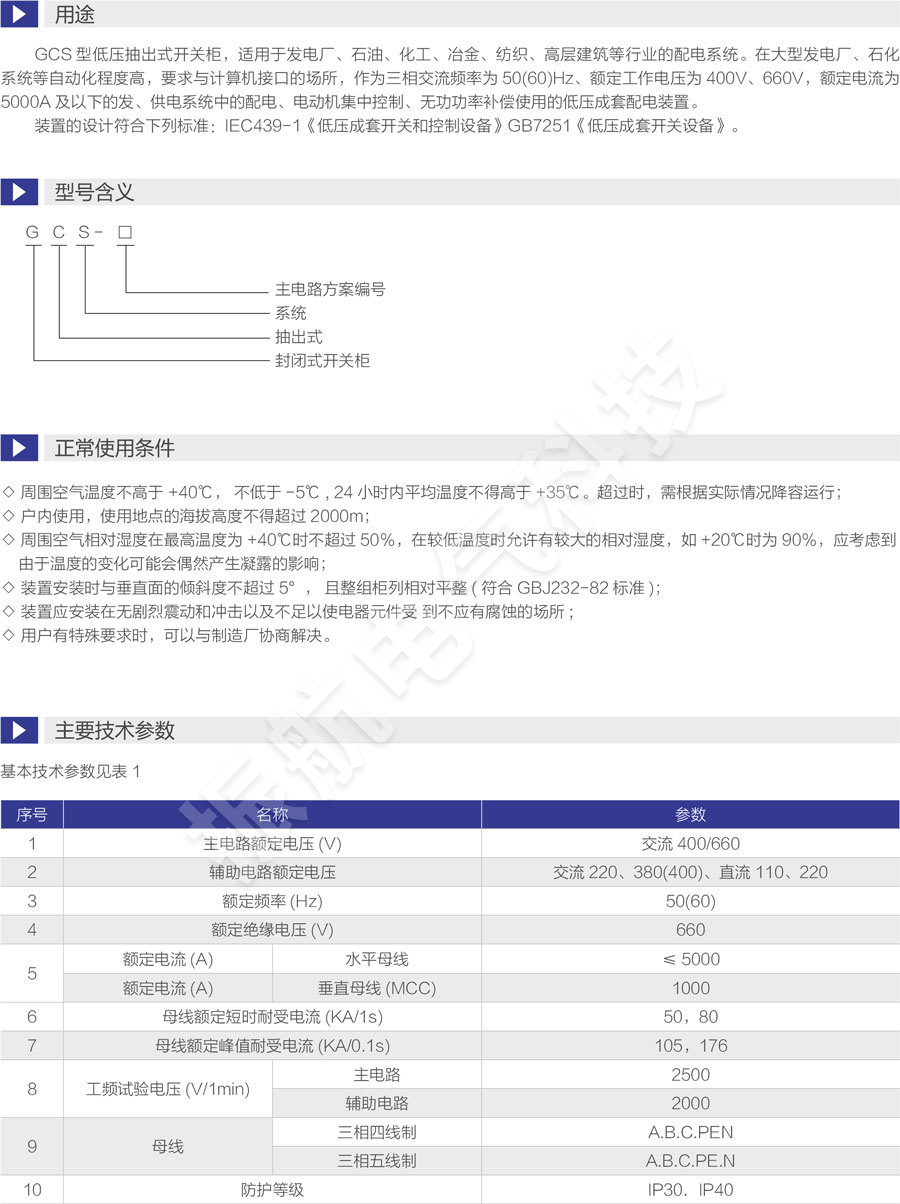This screenshot has height=1204, width=900.
Task: Click the diamond bullet before 周围空气温度不高于 +40℃
Action: [x=9, y=492]
